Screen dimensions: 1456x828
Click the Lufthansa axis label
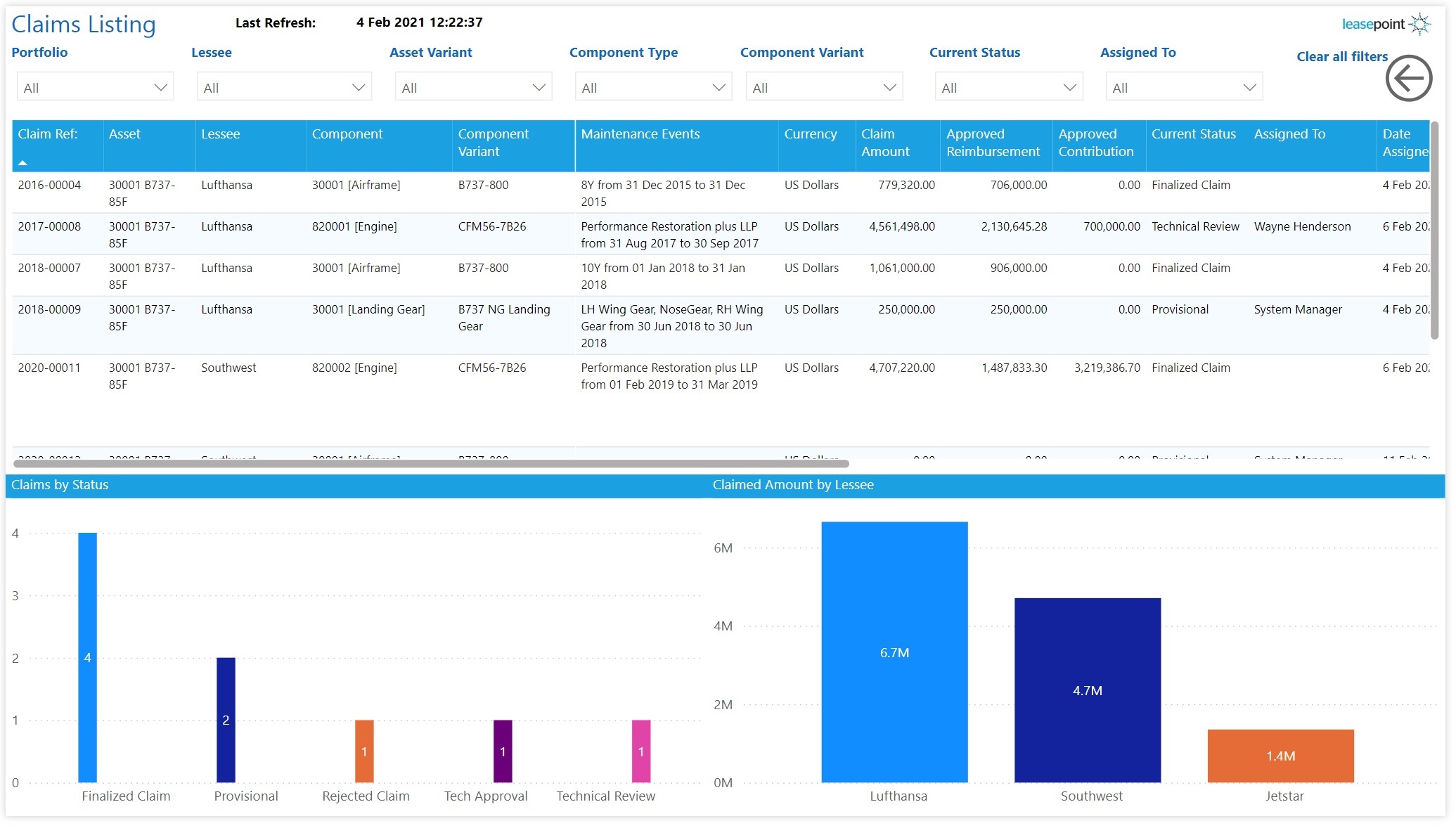(898, 796)
